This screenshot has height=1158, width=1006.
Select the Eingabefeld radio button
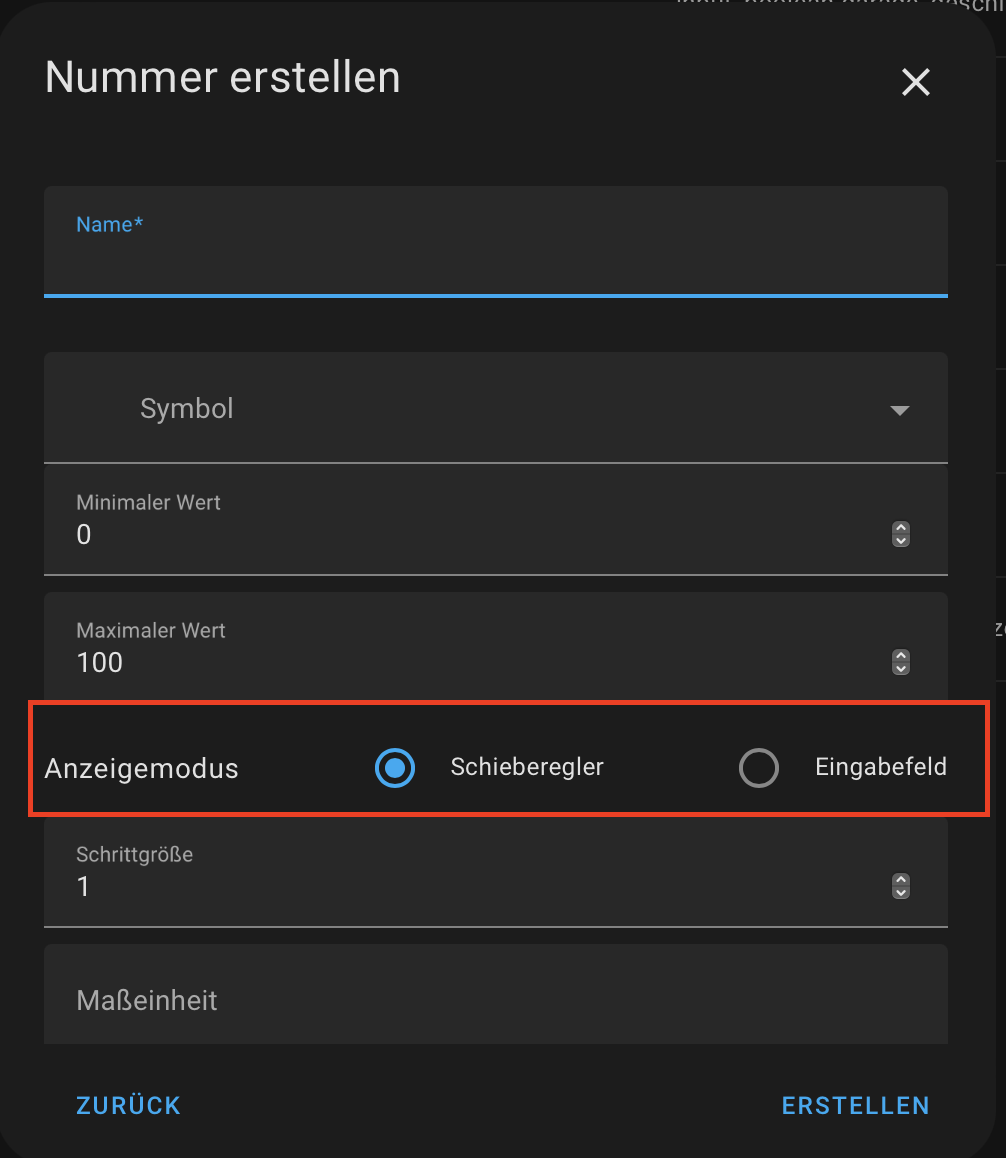pos(759,768)
